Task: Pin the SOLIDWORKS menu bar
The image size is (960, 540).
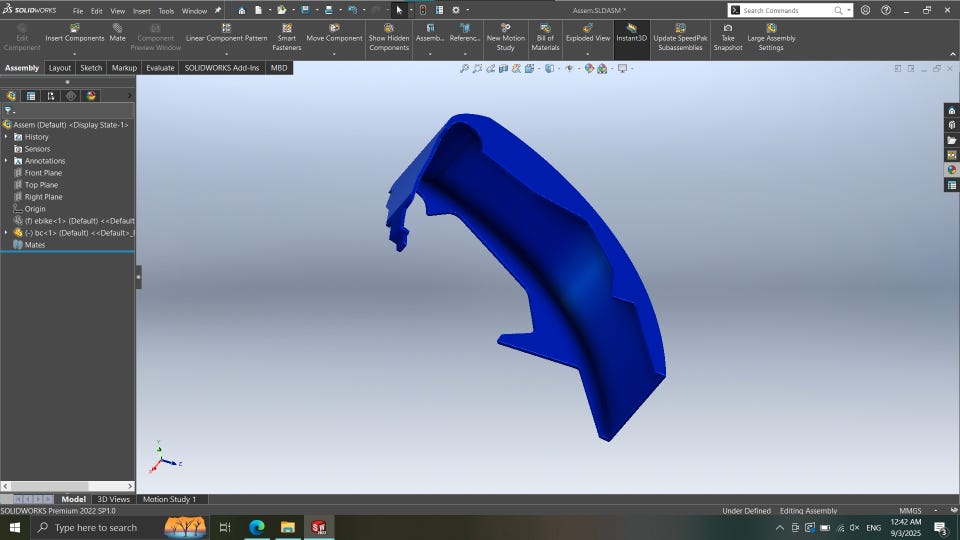Action: pos(218,11)
